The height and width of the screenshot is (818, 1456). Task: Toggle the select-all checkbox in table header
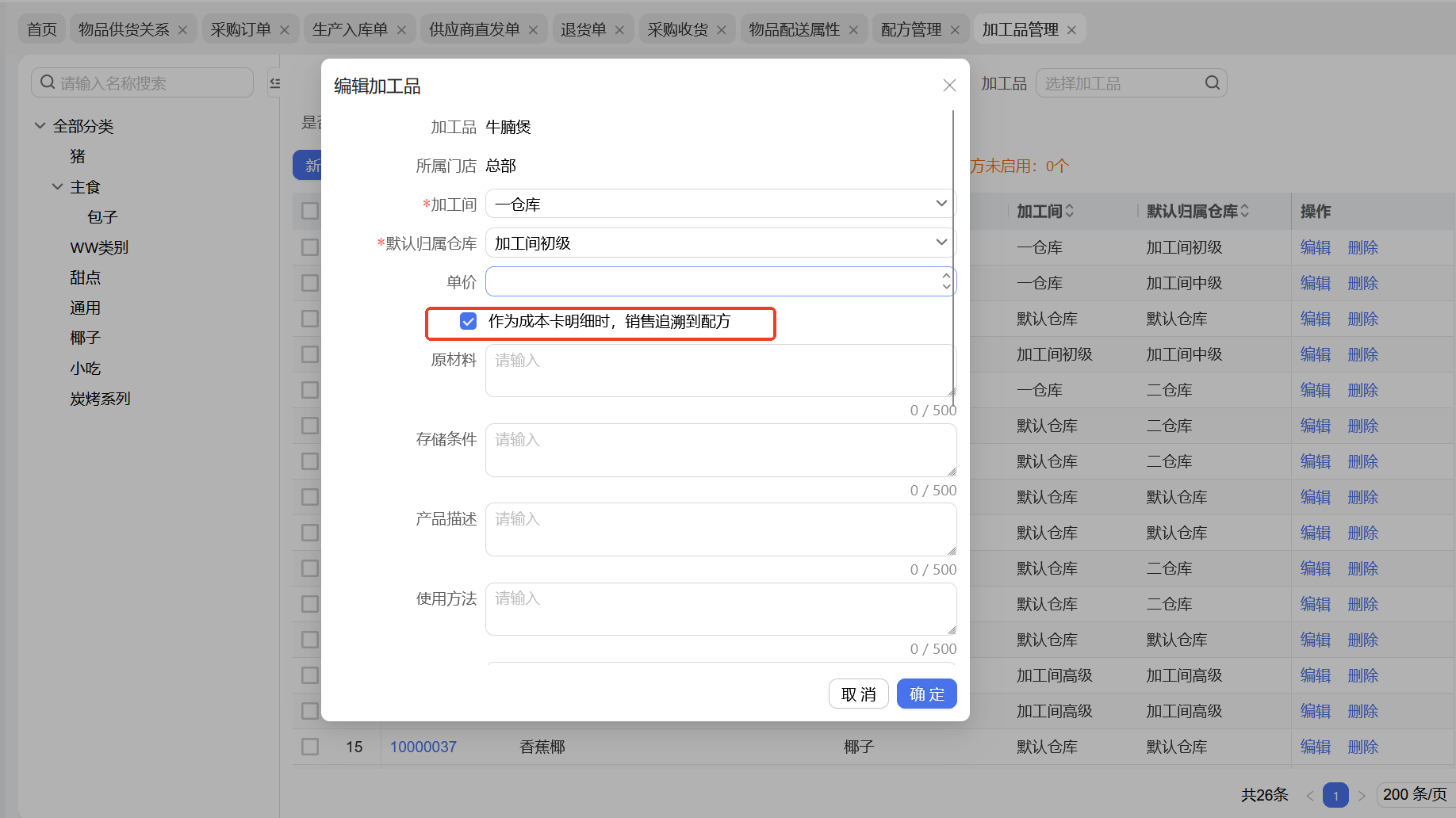coord(310,211)
